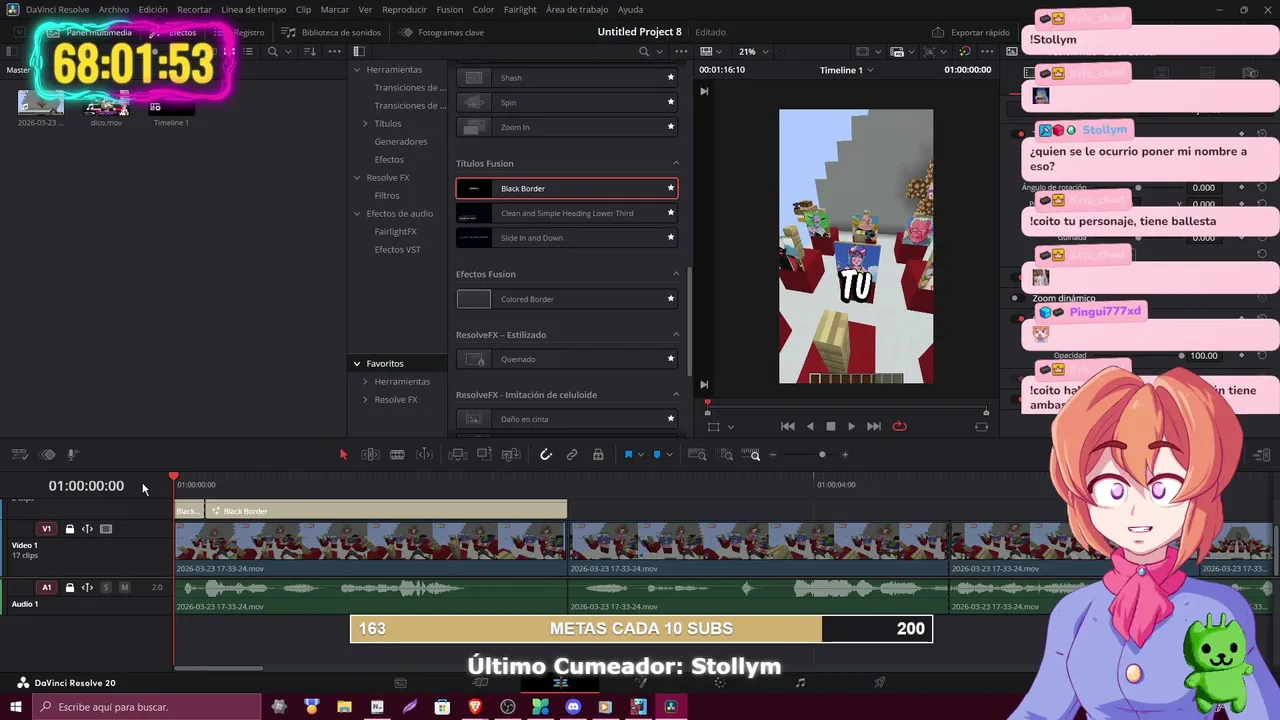Image resolution: width=1280 pixels, height=720 pixels.
Task: Collapse the Favoritos section
Action: tap(357, 364)
